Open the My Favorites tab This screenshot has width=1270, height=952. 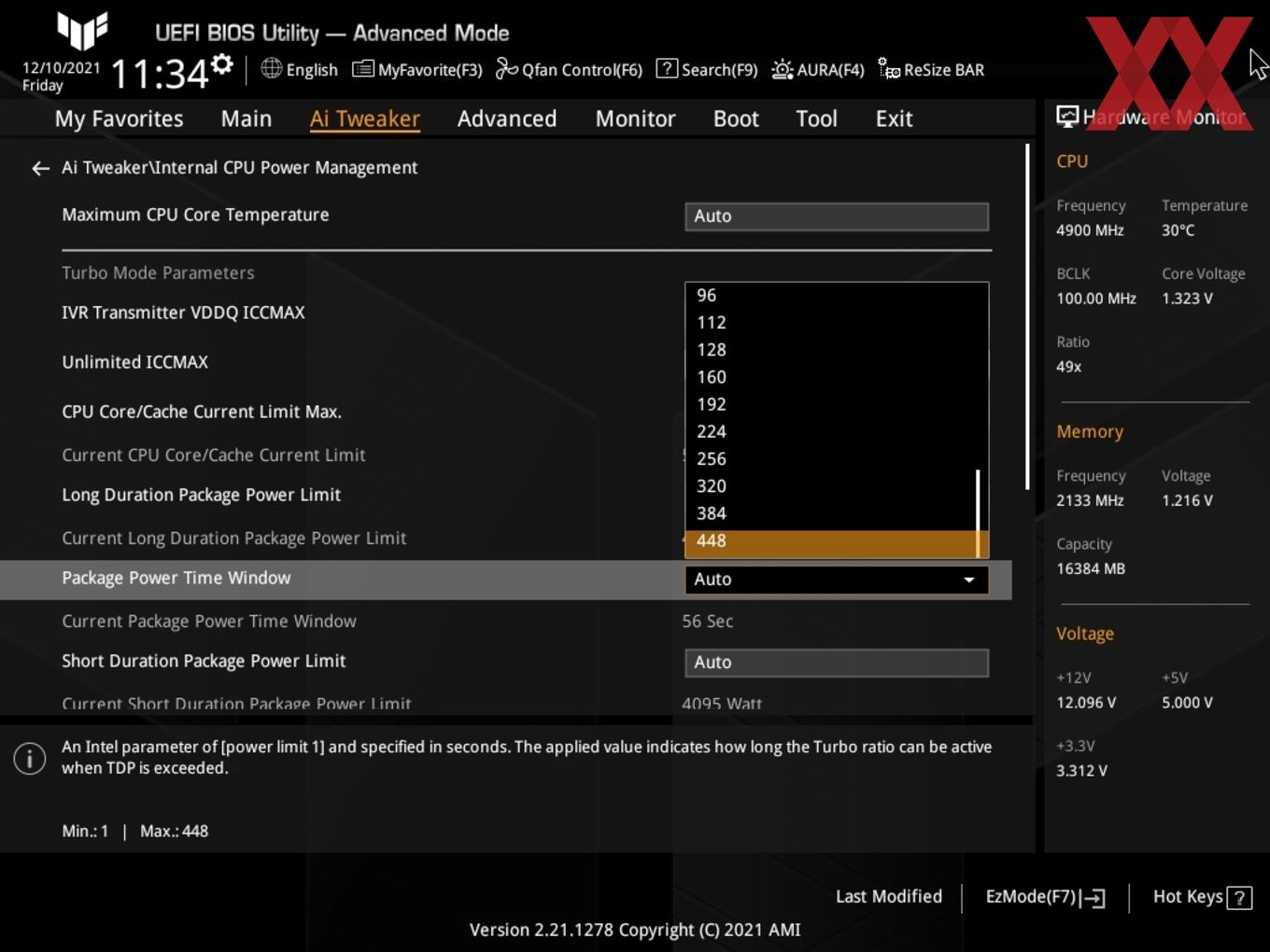119,119
